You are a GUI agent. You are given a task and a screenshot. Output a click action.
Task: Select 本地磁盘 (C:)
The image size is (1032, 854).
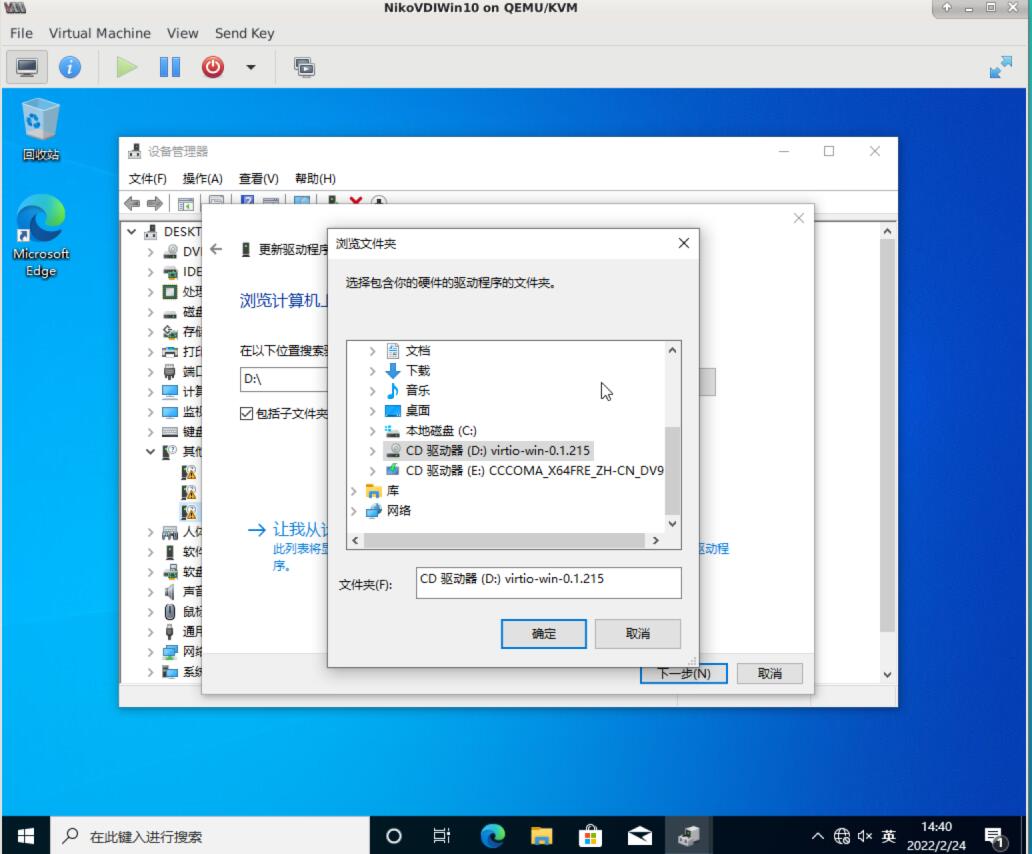click(440, 431)
